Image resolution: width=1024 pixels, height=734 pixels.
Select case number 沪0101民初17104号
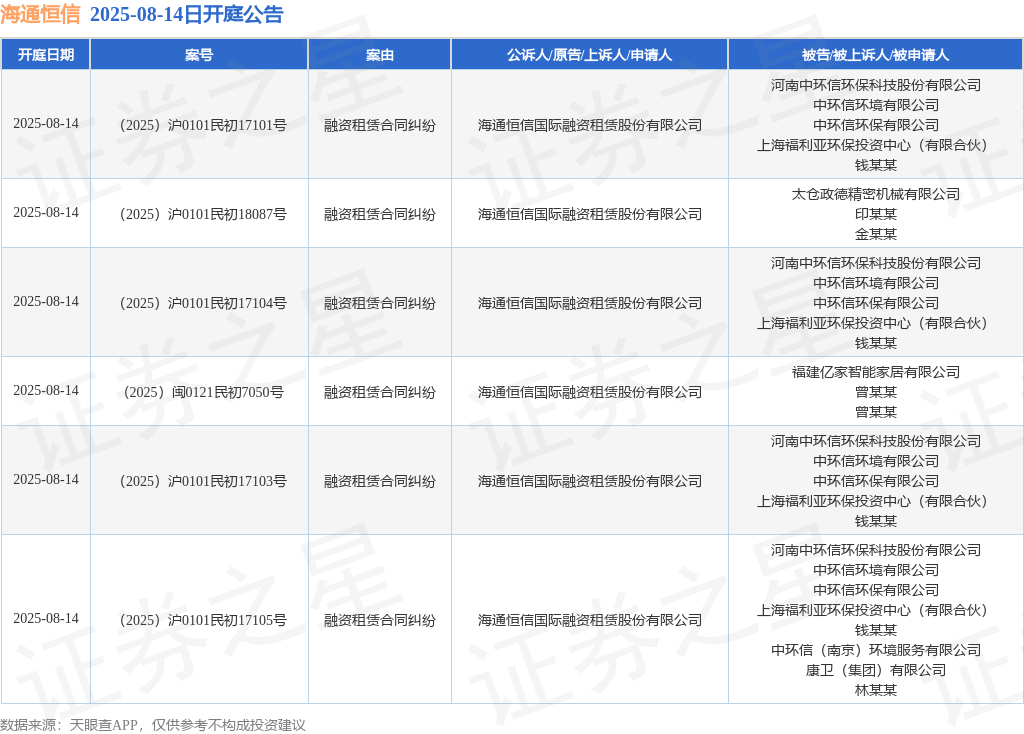tap(203, 303)
